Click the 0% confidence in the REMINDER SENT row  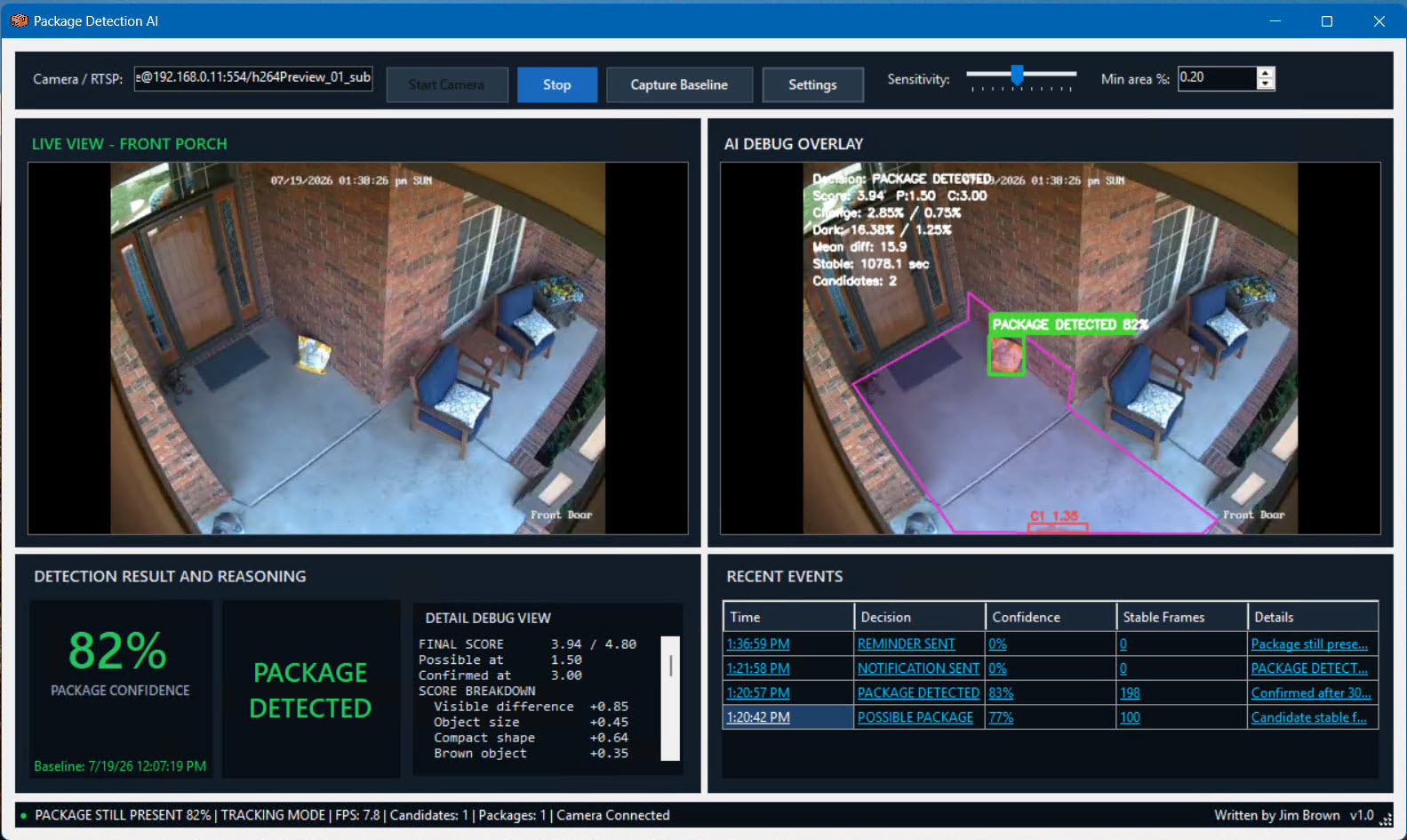coord(997,644)
